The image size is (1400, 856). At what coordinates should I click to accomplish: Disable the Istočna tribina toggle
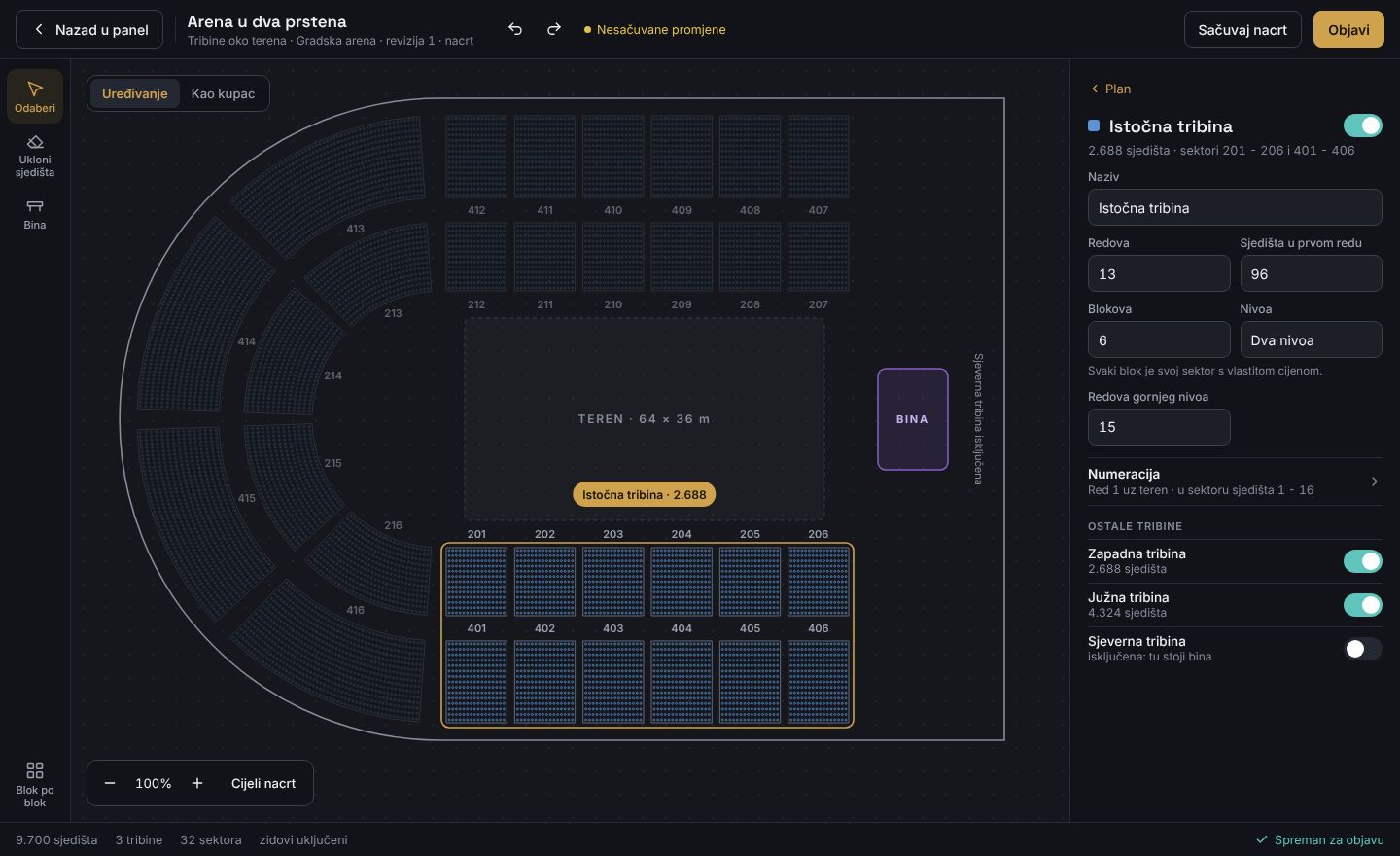pos(1362,125)
